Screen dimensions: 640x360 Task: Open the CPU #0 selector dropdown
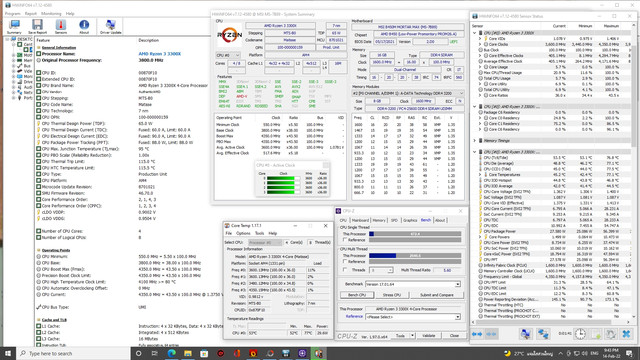[228, 55]
